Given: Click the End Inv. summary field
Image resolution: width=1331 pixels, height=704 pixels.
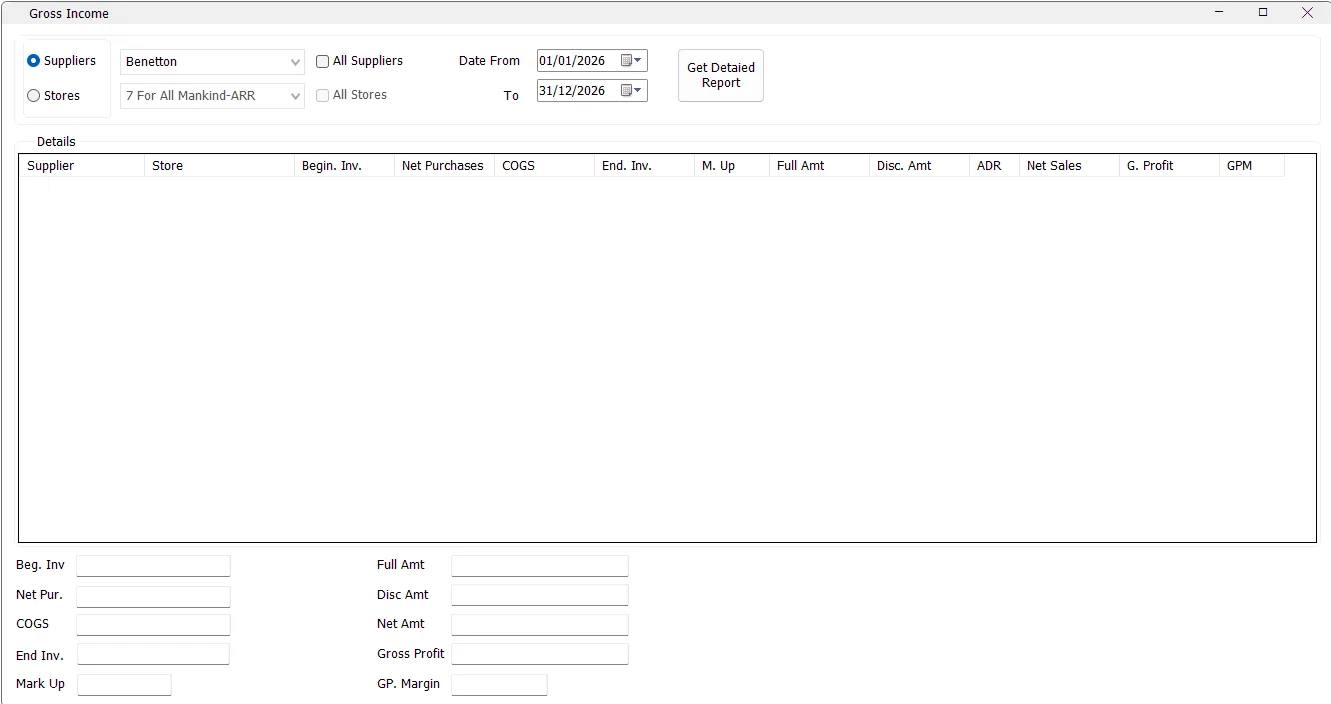Looking at the screenshot, I should coord(154,655).
